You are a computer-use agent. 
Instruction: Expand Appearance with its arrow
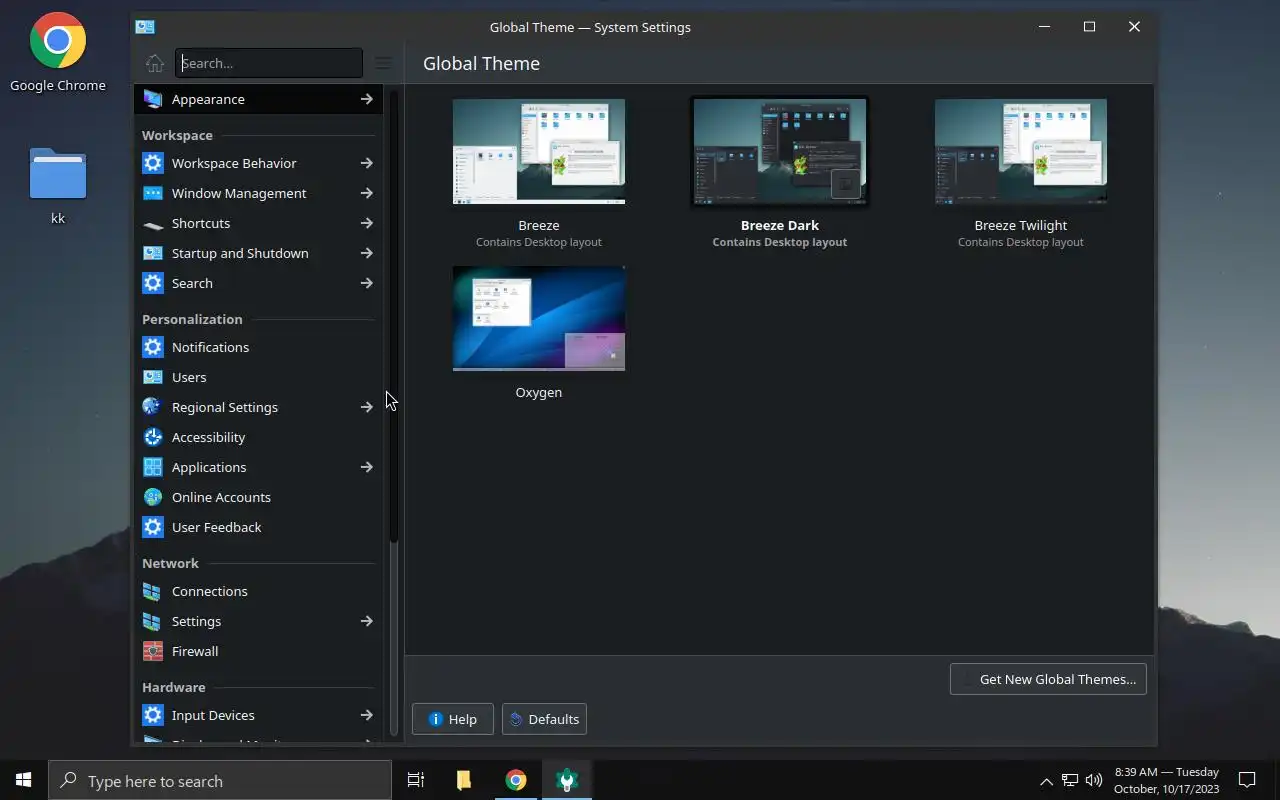tap(366, 99)
